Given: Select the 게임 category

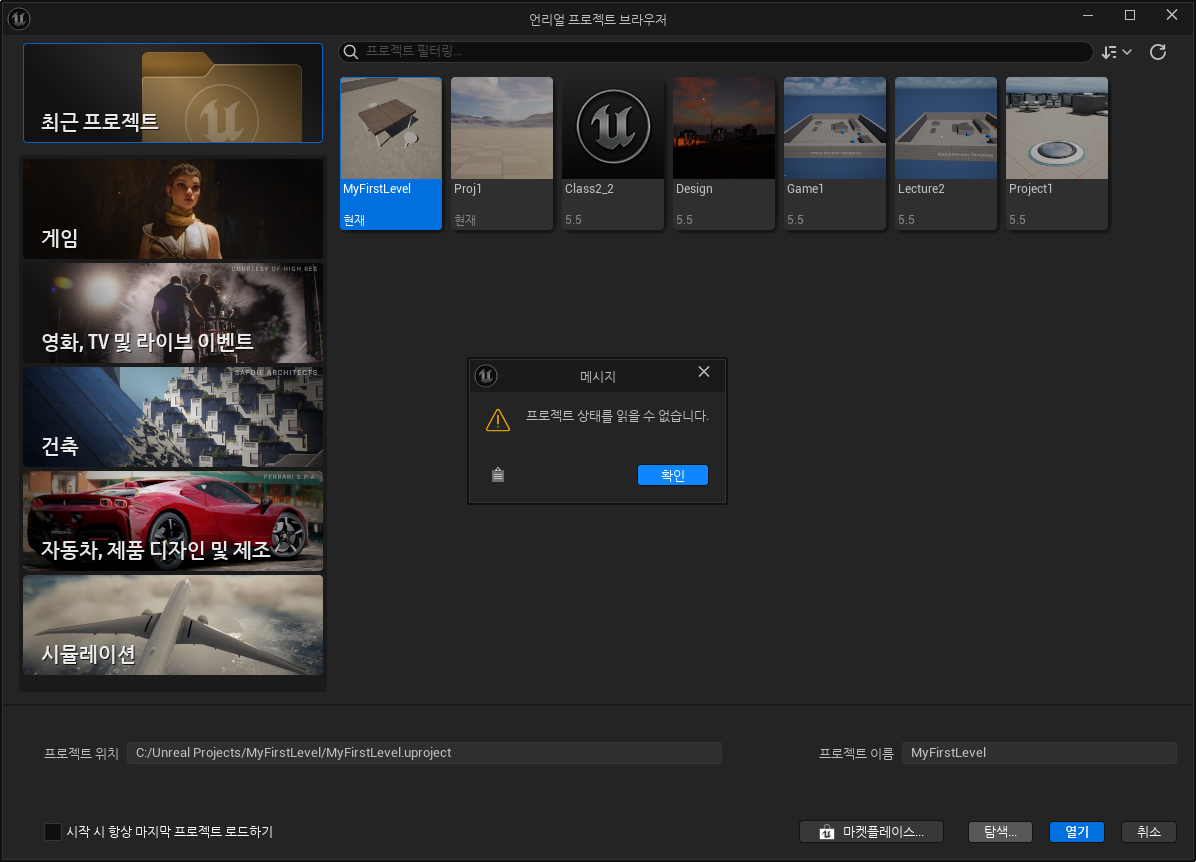Looking at the screenshot, I should pyautogui.click(x=173, y=209).
